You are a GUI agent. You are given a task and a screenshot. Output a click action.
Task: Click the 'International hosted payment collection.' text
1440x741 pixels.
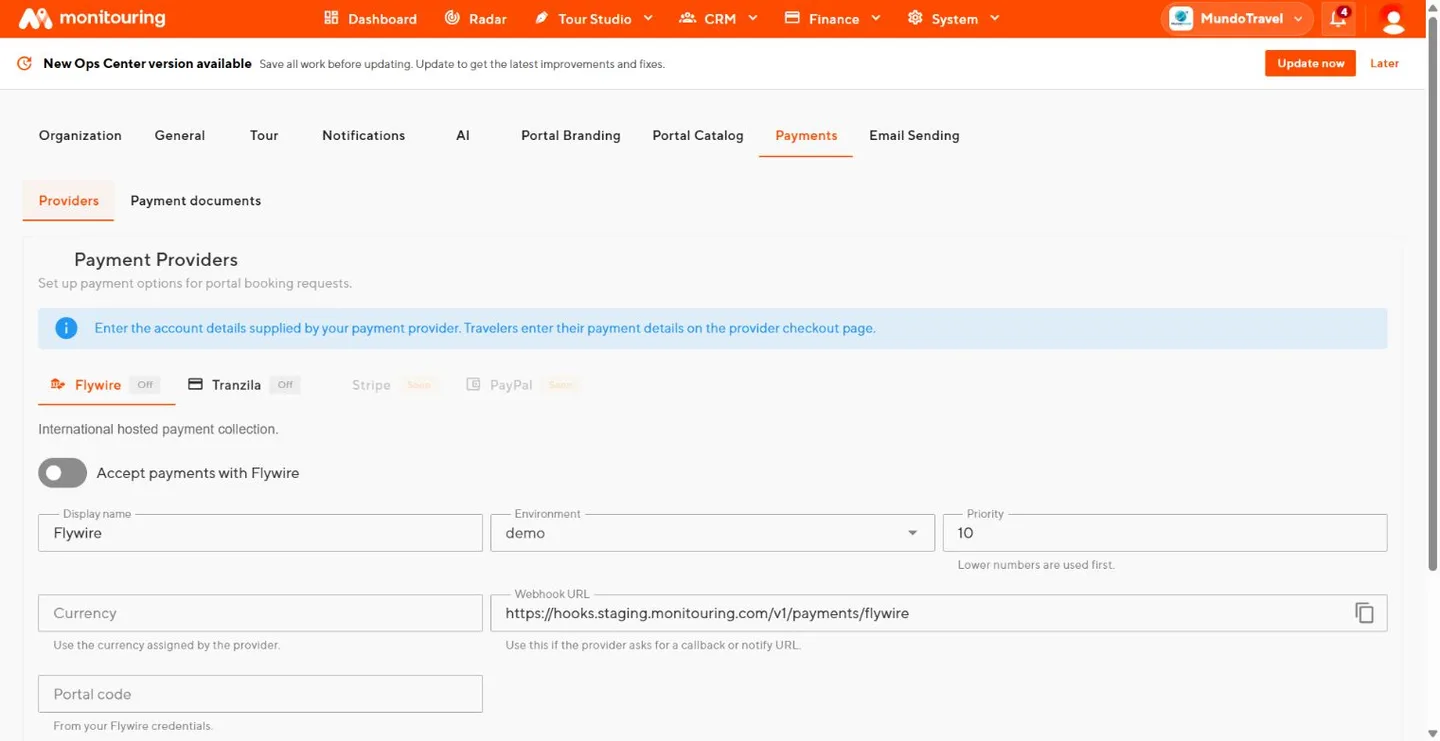pyautogui.click(x=158, y=429)
